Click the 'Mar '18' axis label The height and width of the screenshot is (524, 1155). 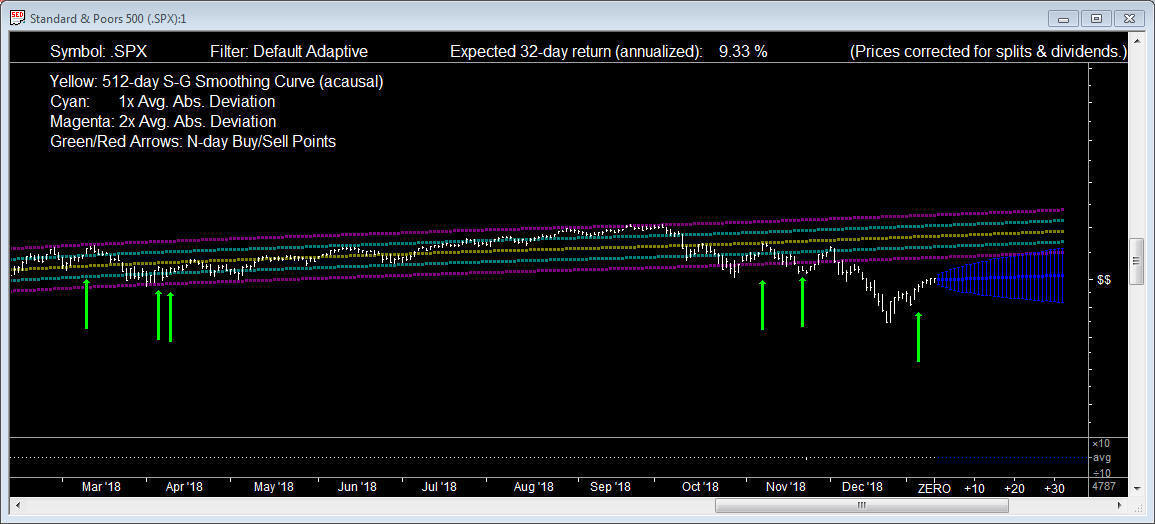tap(101, 487)
